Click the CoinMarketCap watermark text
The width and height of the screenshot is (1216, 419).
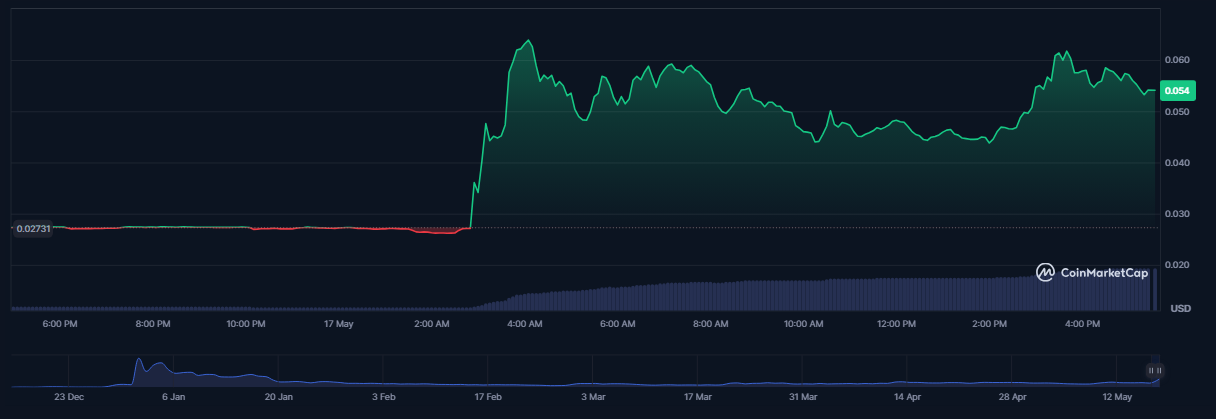[x=1104, y=272]
